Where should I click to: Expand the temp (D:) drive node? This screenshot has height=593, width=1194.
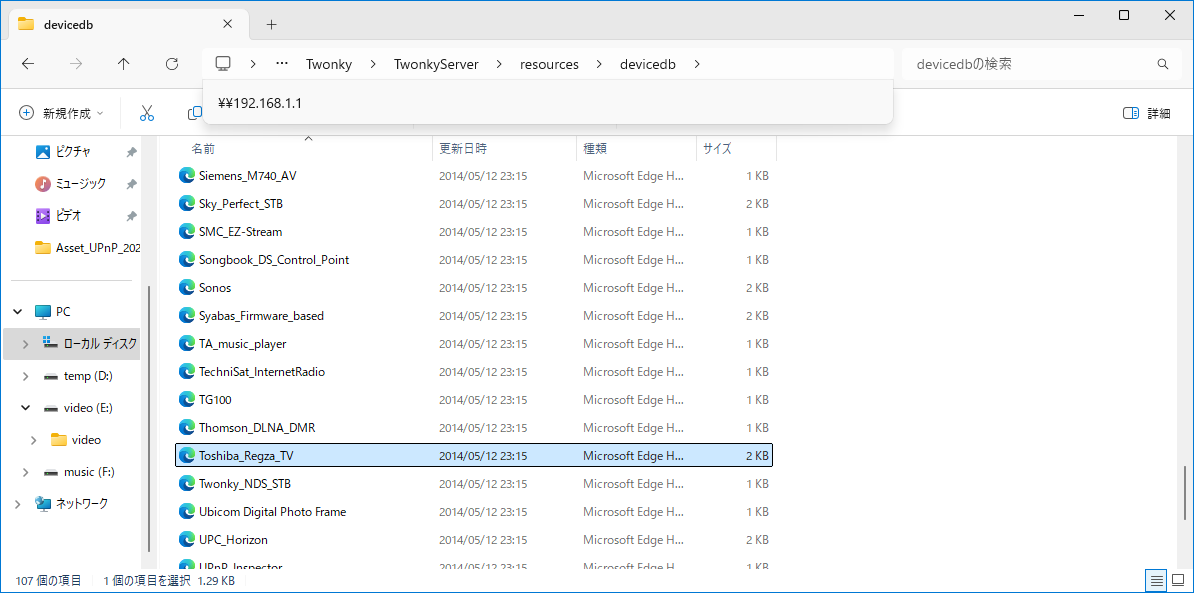26,376
